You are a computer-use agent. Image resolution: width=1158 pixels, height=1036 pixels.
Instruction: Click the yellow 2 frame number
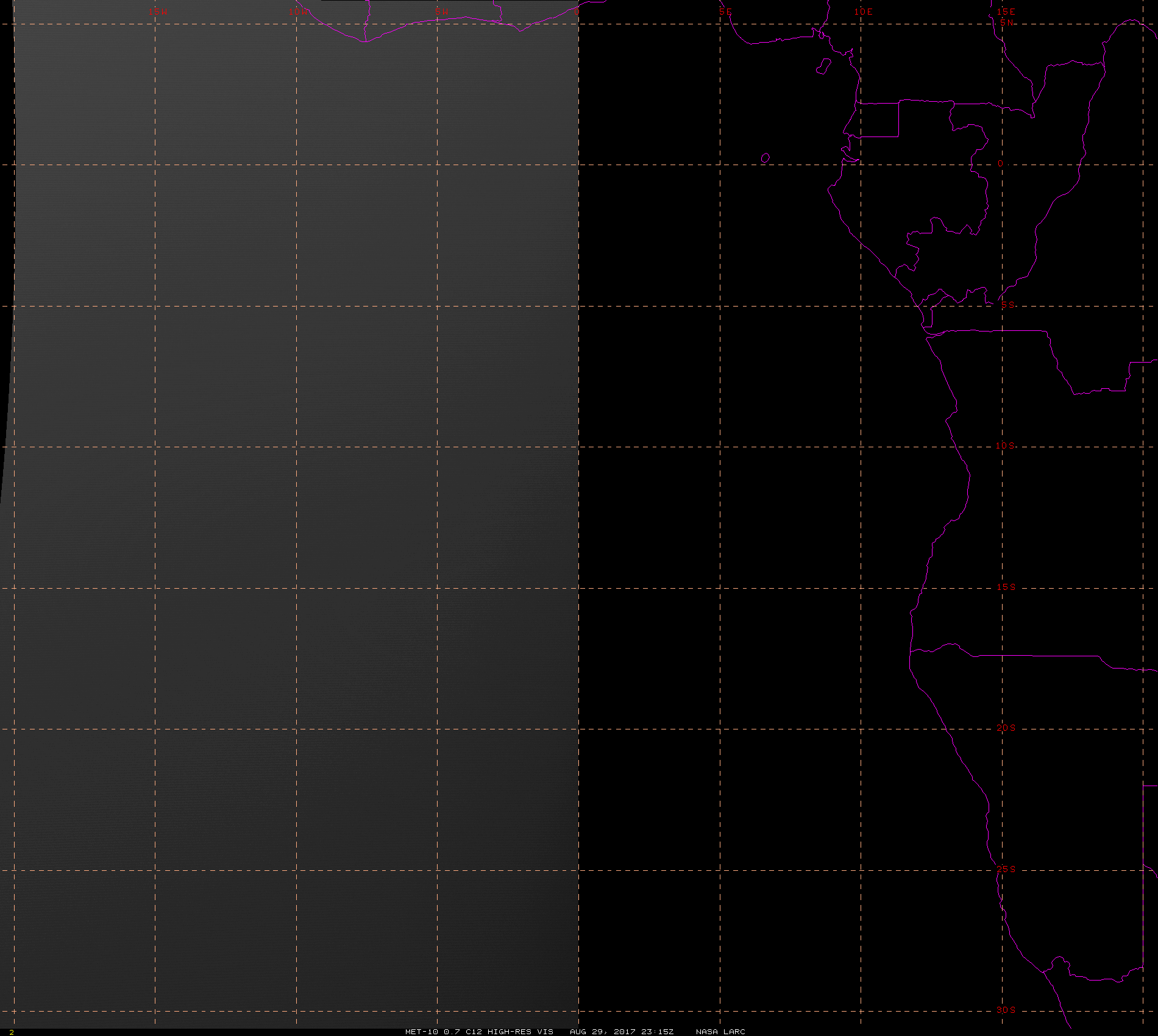[x=12, y=1032]
